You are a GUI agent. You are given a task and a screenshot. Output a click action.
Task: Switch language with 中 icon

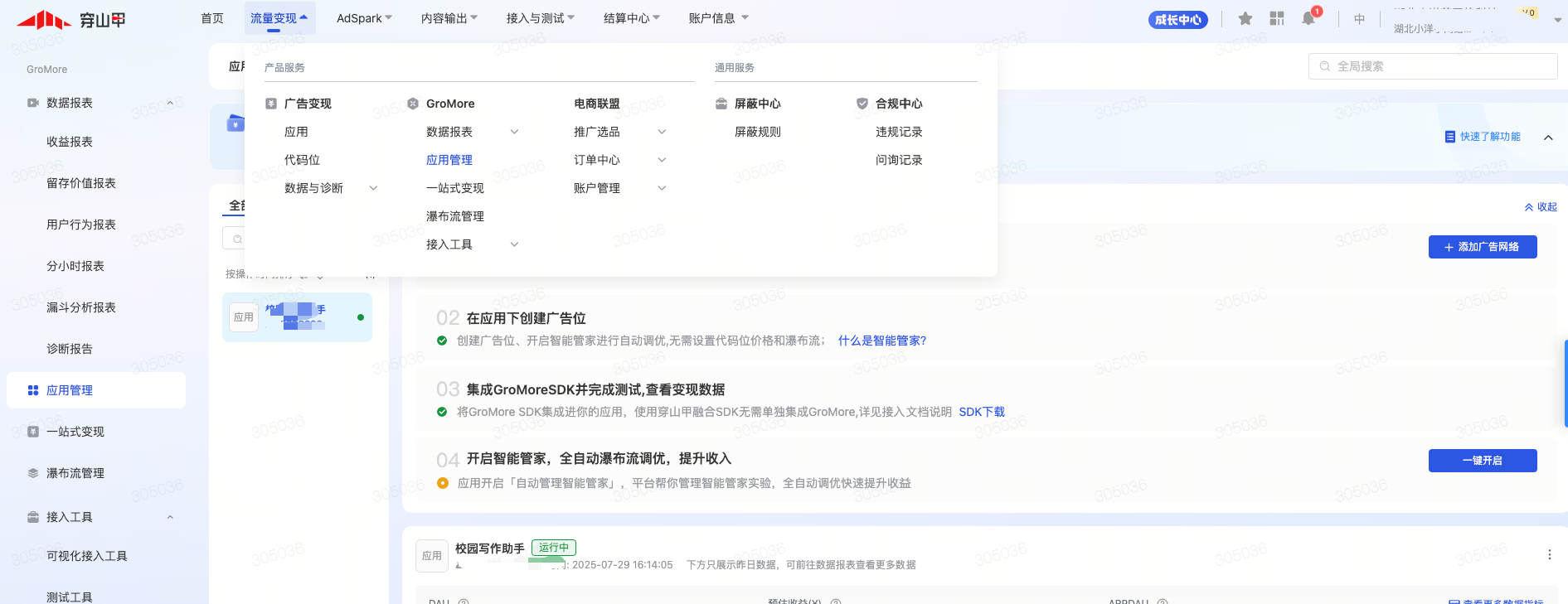click(1359, 18)
